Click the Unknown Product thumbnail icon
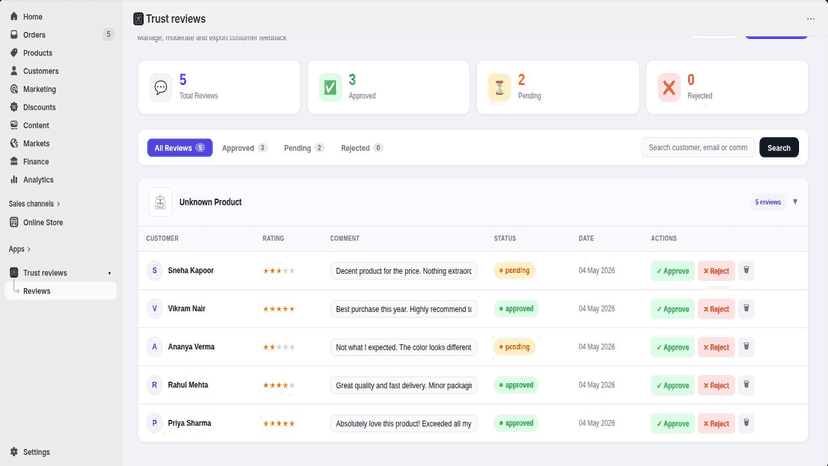The width and height of the screenshot is (828, 466). pyautogui.click(x=160, y=202)
